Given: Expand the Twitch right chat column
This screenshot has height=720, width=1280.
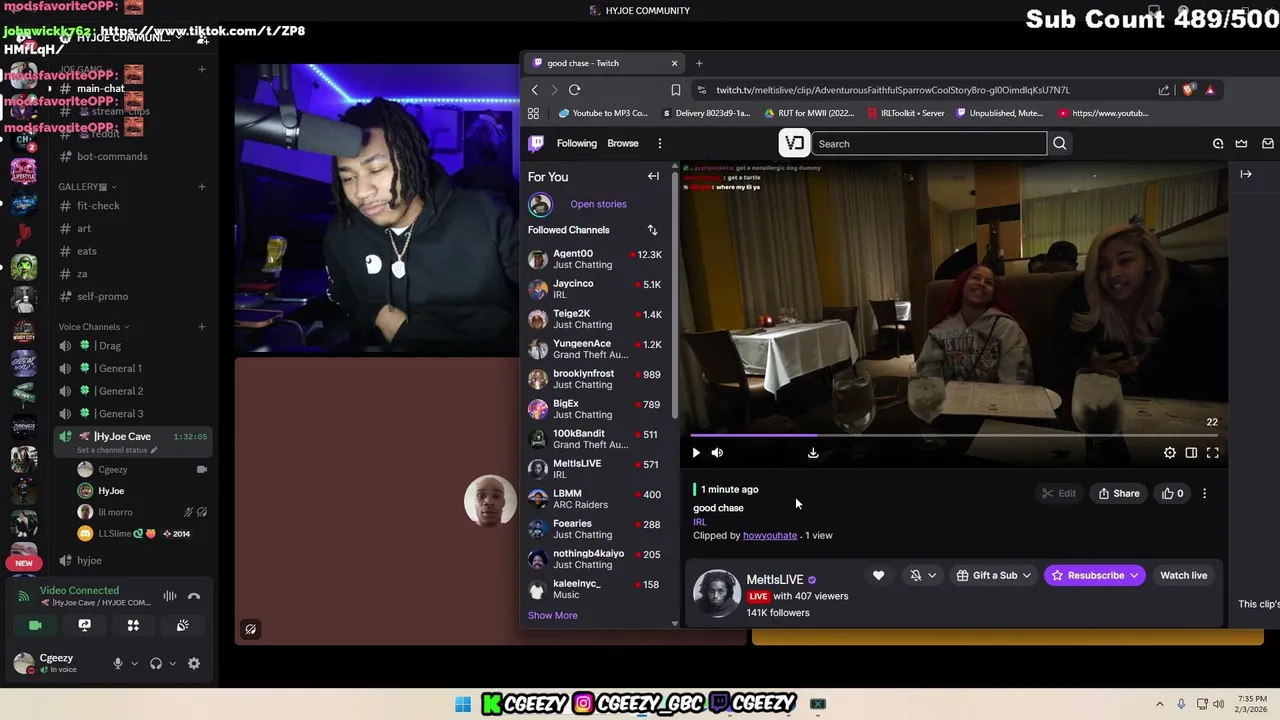Looking at the screenshot, I should (1246, 174).
